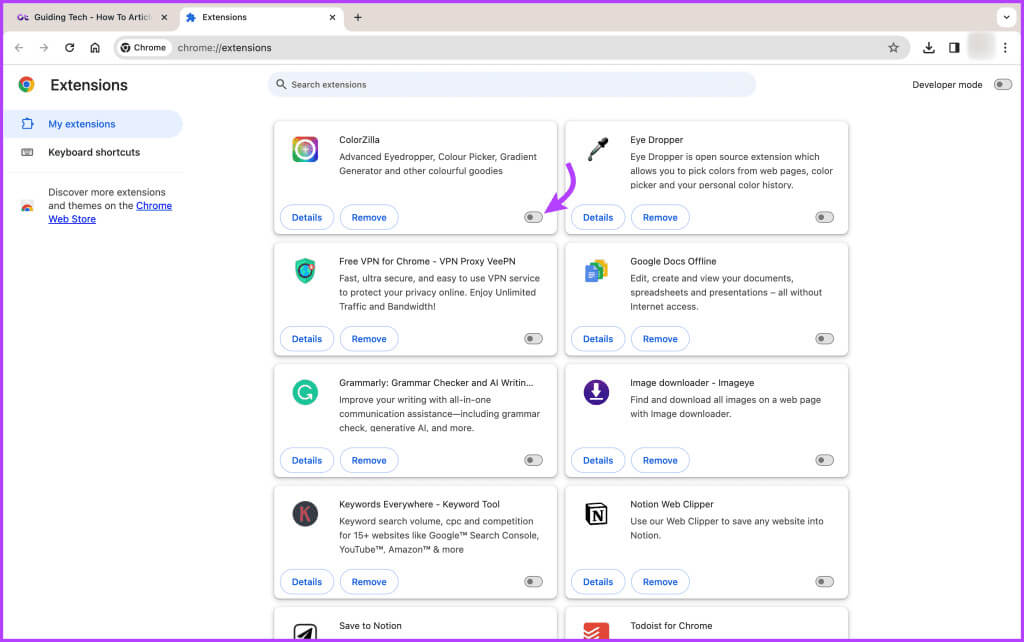
Task: Open Details for Eye Dropper
Action: pyautogui.click(x=598, y=217)
